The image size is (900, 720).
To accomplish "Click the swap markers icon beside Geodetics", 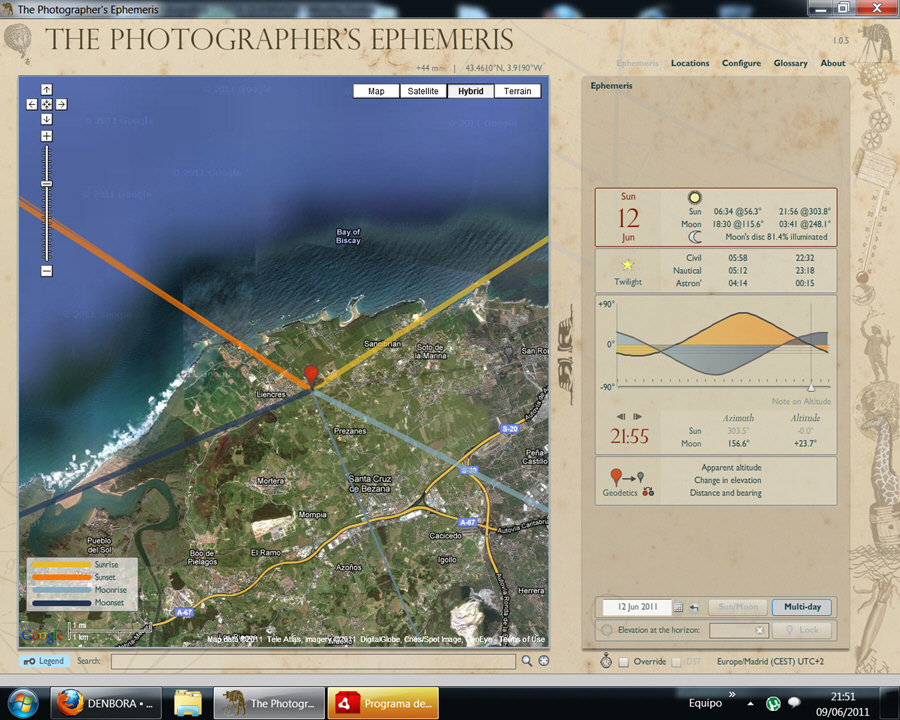I will pos(649,492).
